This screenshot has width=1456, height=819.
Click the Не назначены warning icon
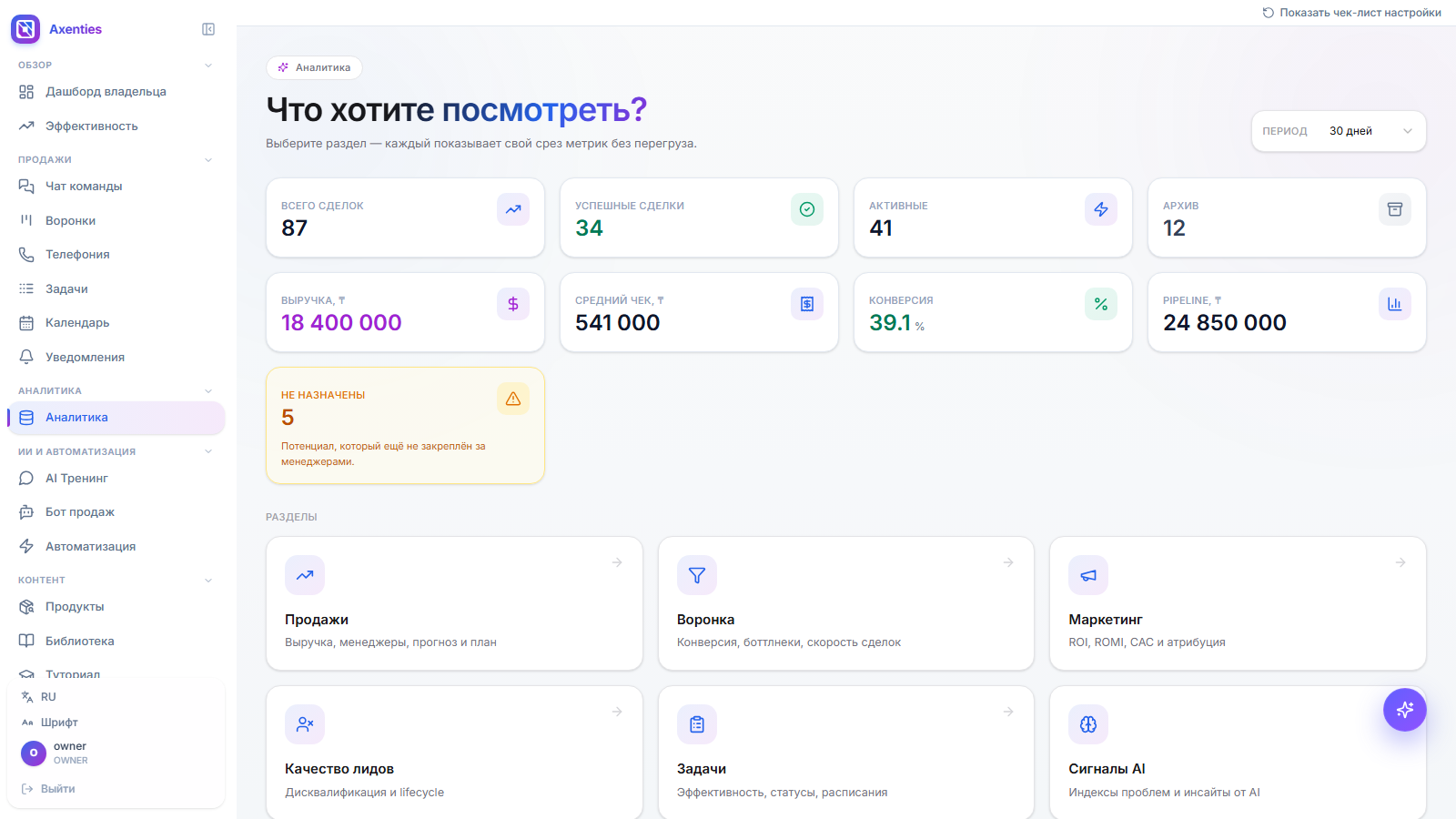click(513, 399)
